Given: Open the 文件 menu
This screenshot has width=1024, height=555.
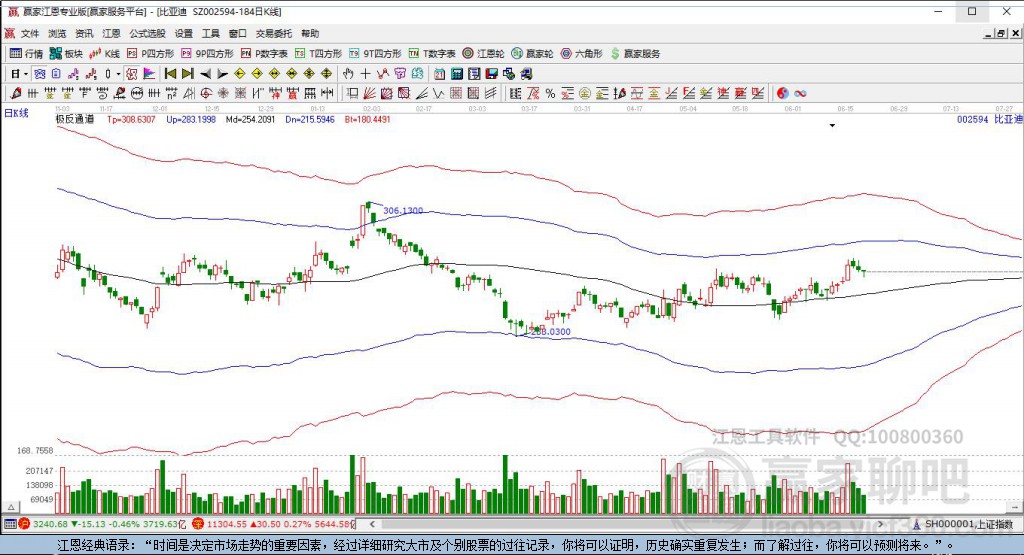Looking at the screenshot, I should [x=29, y=33].
